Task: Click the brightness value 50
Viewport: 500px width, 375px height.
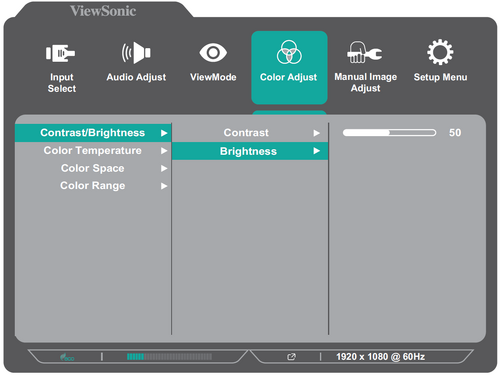Action: [x=455, y=133]
